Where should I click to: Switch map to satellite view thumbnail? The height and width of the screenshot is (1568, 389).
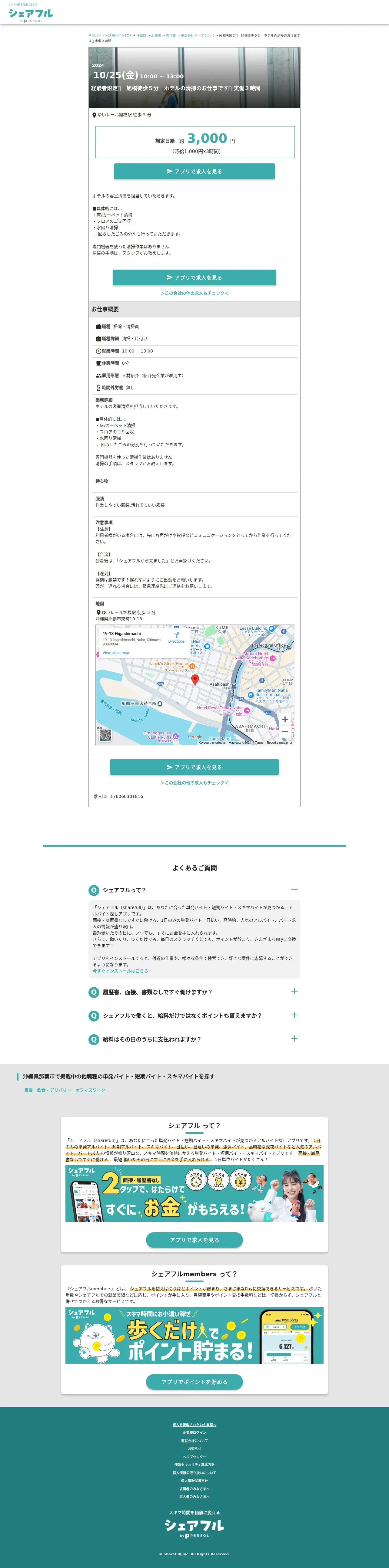(x=105, y=735)
